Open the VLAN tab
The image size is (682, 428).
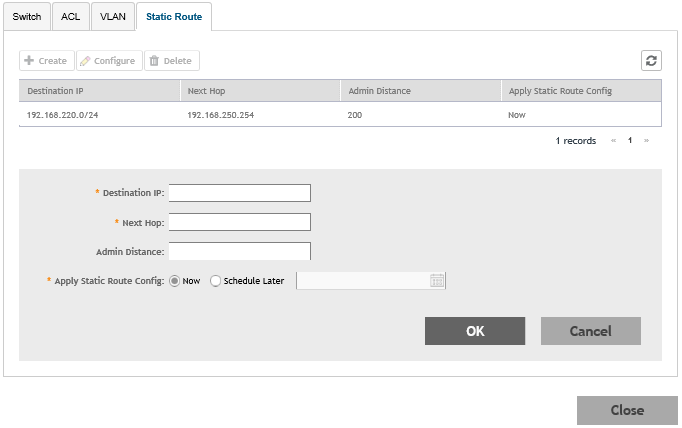click(x=111, y=17)
